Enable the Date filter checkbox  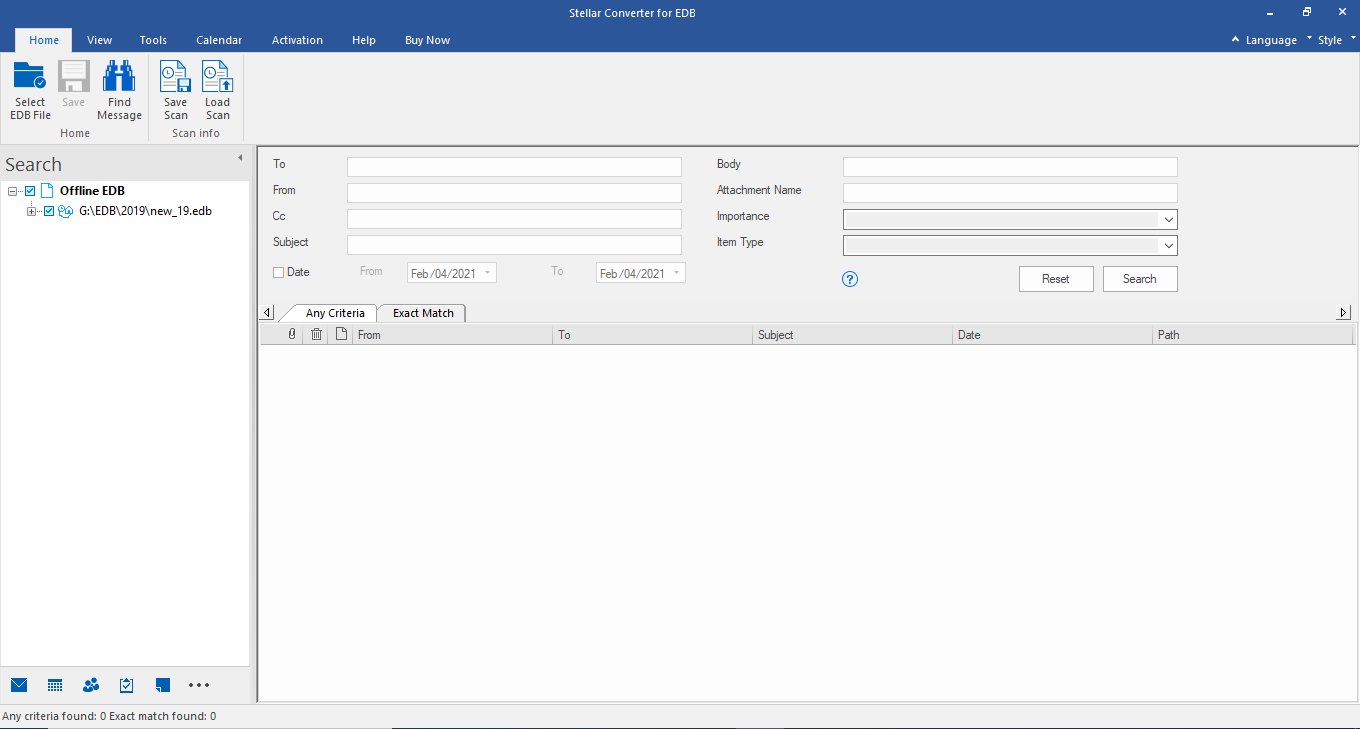click(x=279, y=272)
